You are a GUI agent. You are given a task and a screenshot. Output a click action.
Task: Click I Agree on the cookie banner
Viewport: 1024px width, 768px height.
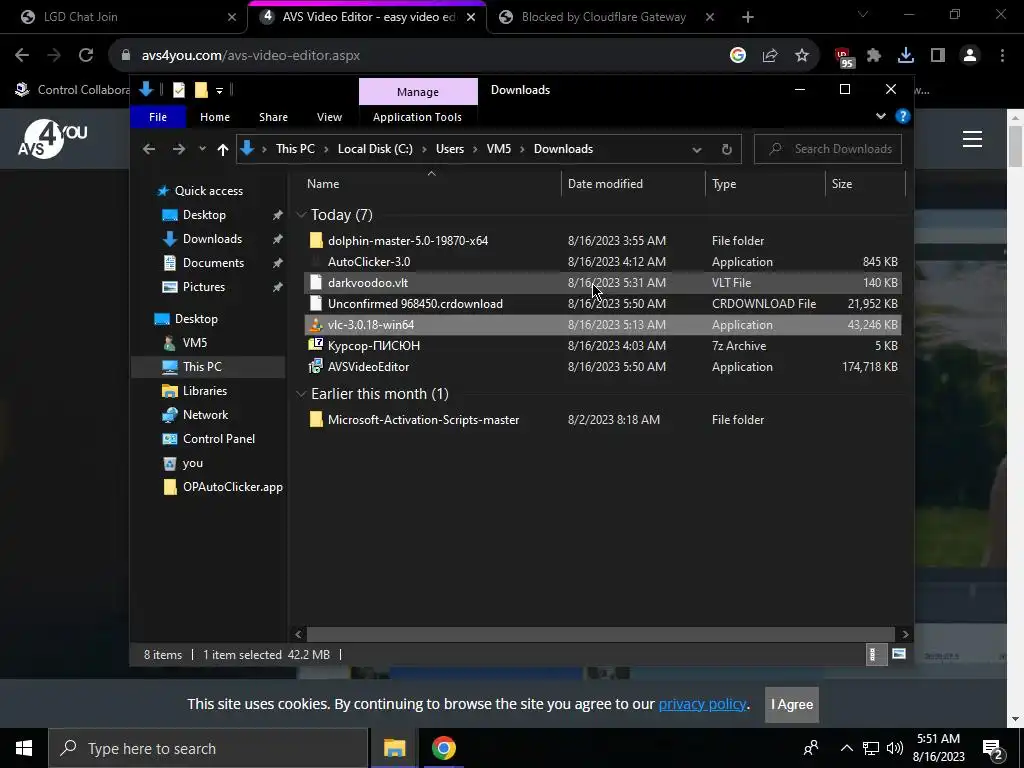point(792,705)
